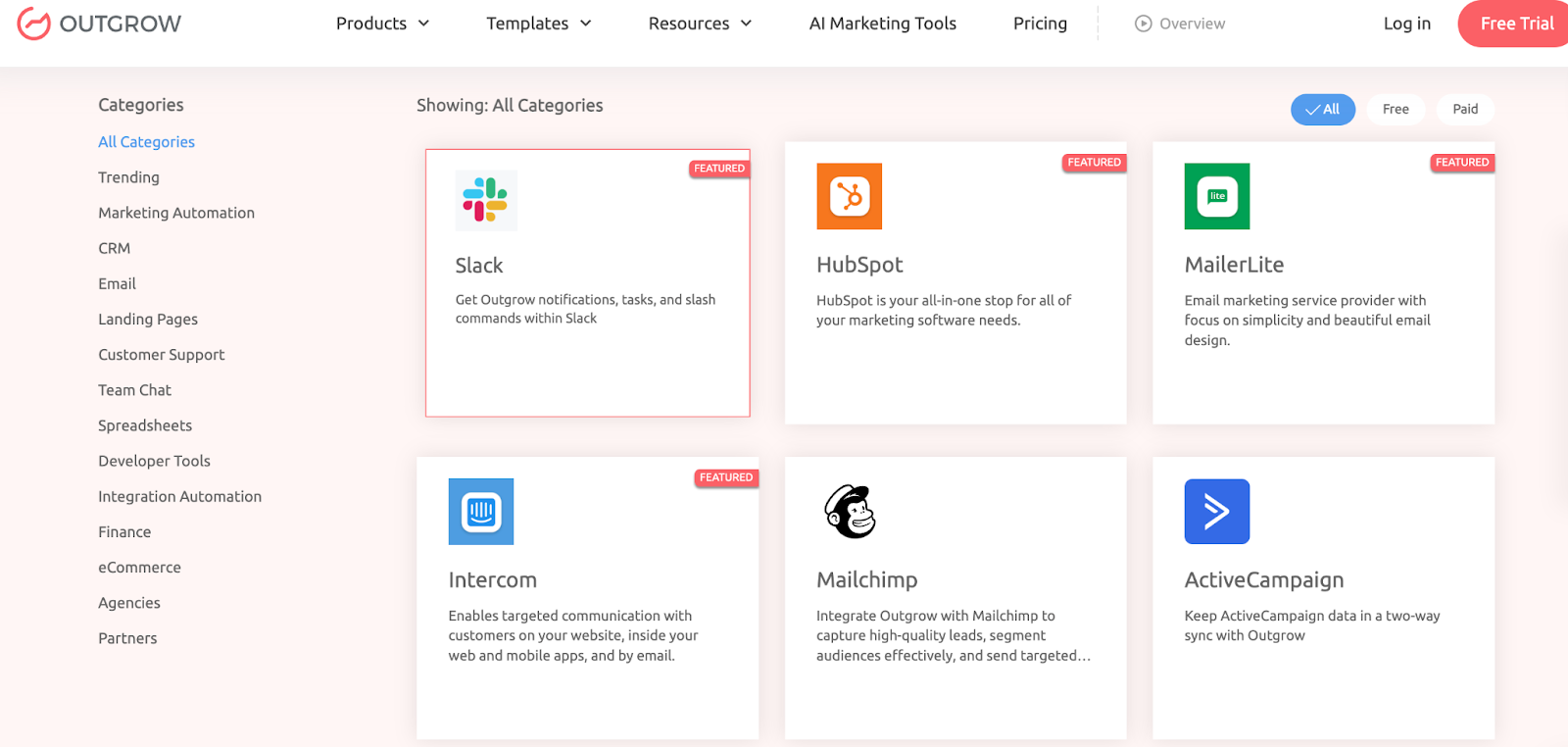Select the ActiveCampaign logo icon
This screenshot has width=1568, height=747.
coord(1216,512)
